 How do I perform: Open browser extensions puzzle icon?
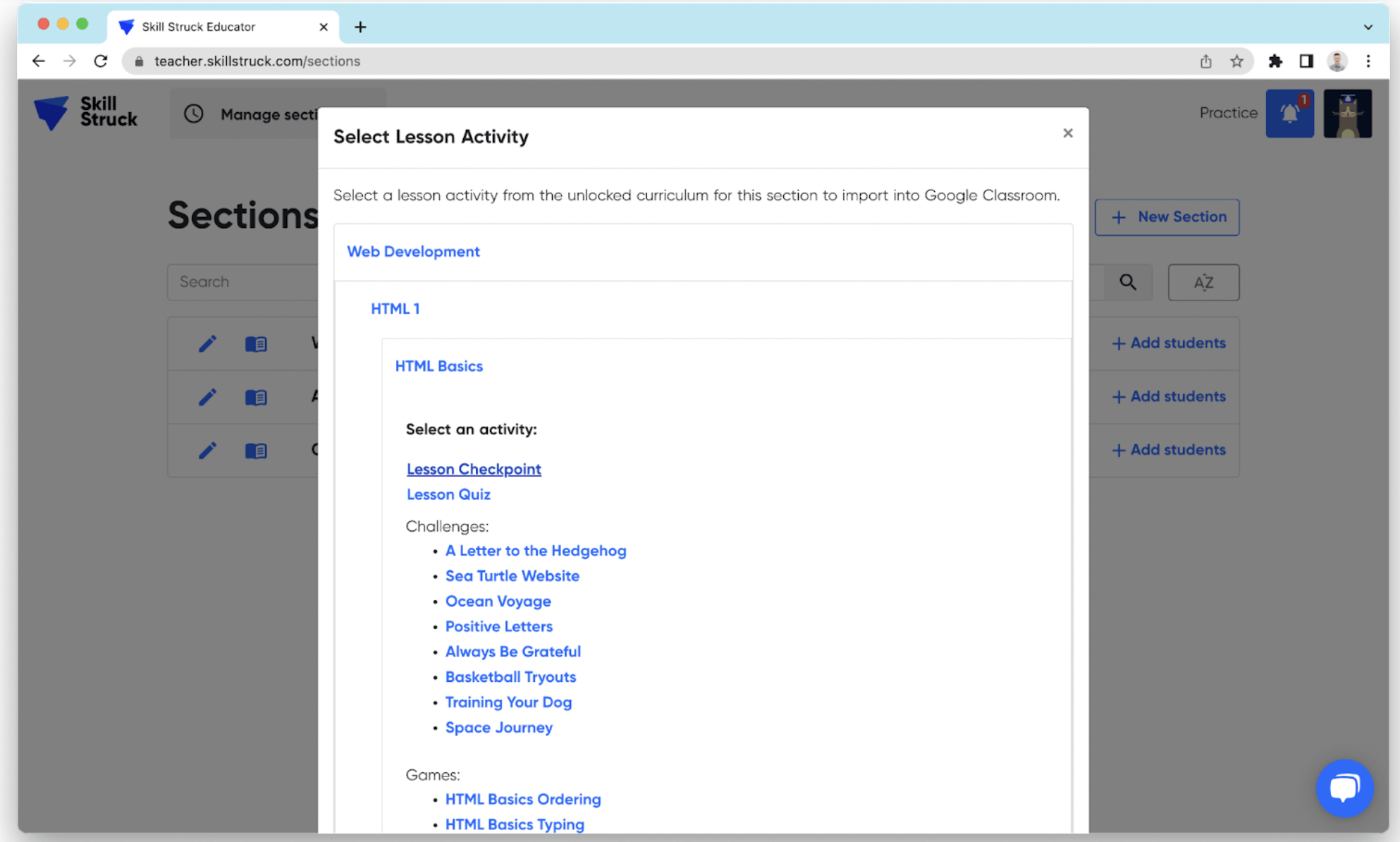tap(1275, 61)
